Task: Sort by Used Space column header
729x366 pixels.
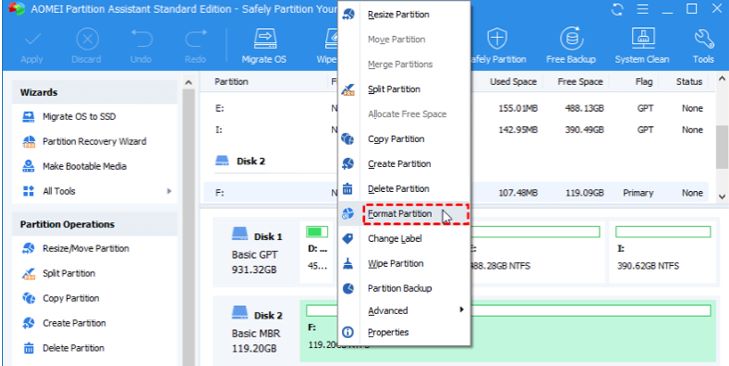Action: coord(513,82)
